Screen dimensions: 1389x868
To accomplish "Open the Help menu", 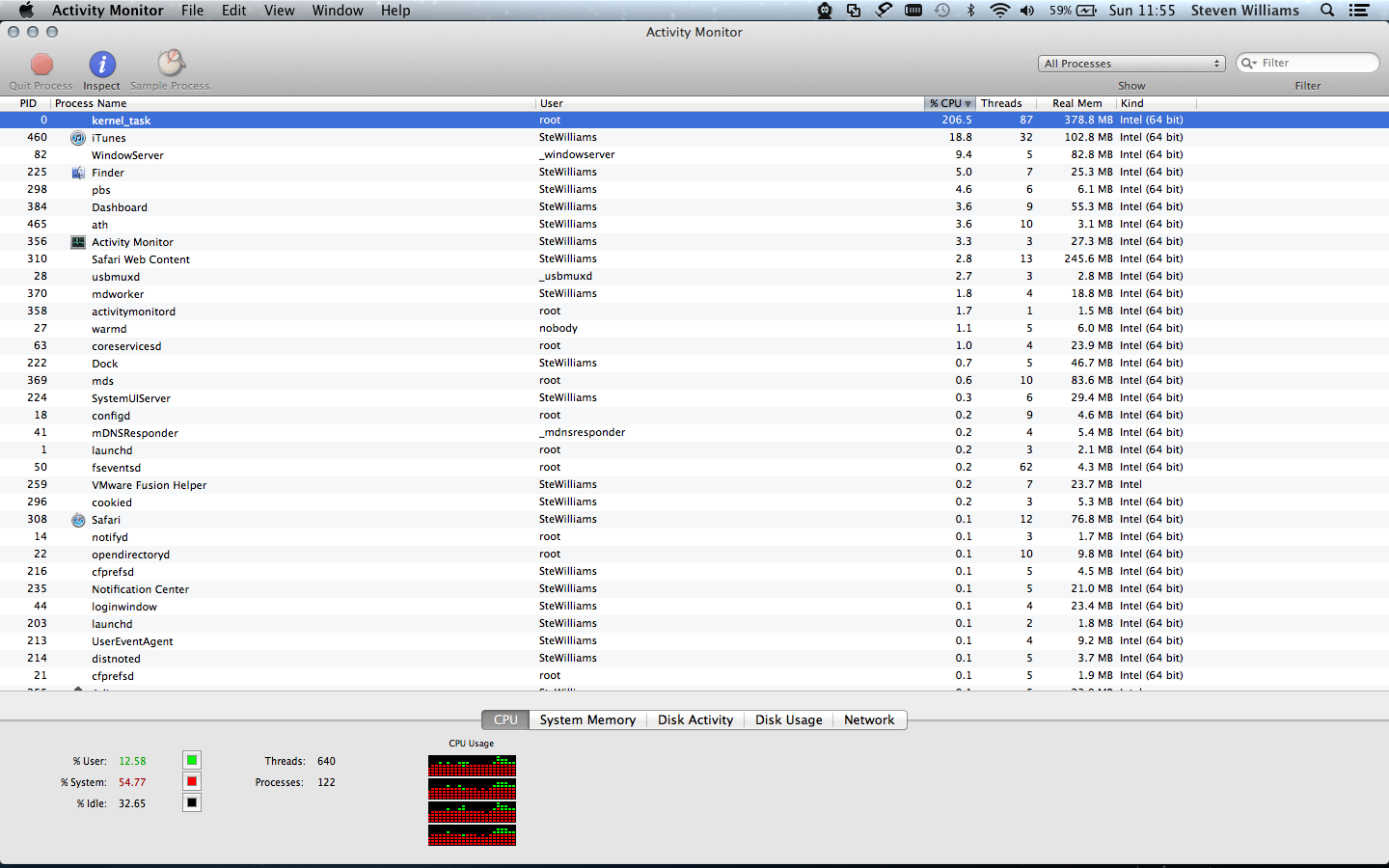I will pos(395,11).
